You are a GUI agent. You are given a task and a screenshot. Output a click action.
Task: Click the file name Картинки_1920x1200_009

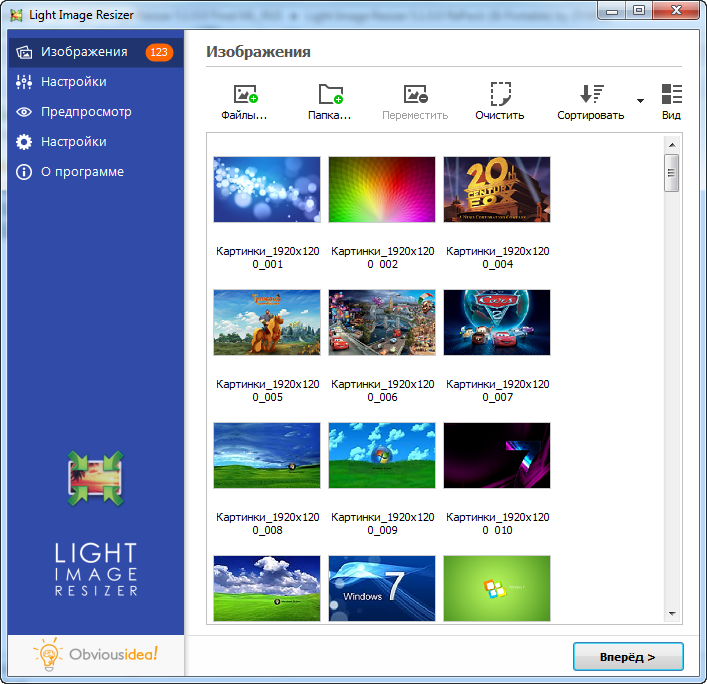tap(382, 523)
